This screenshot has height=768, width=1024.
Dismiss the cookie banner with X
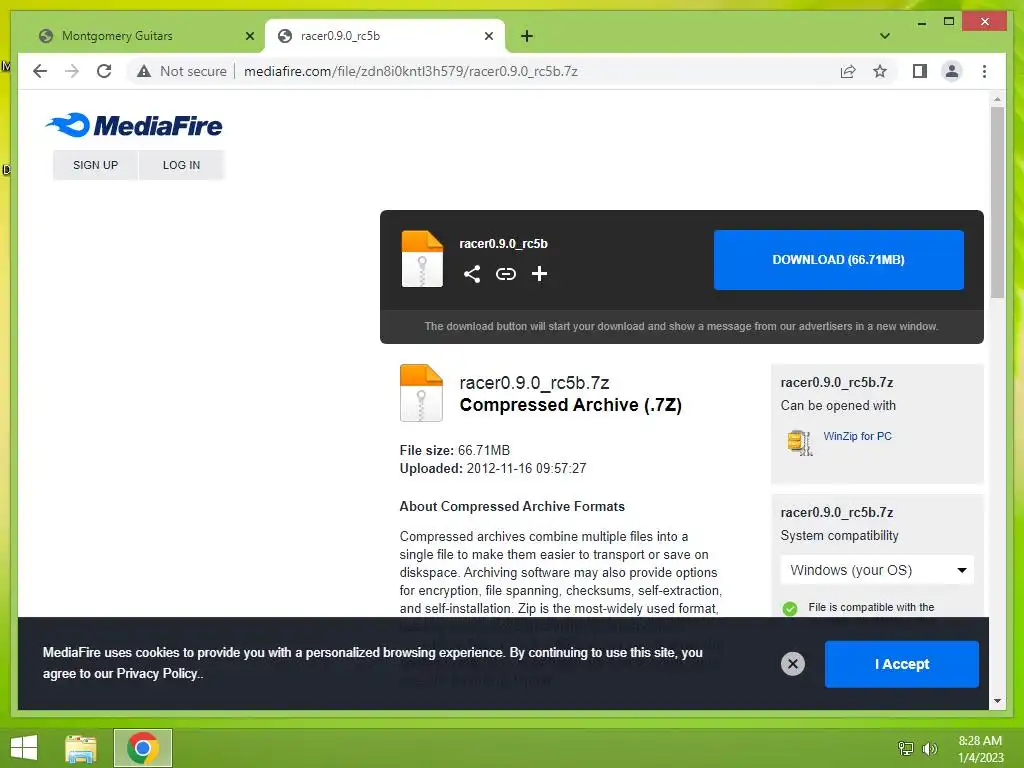[x=793, y=664]
